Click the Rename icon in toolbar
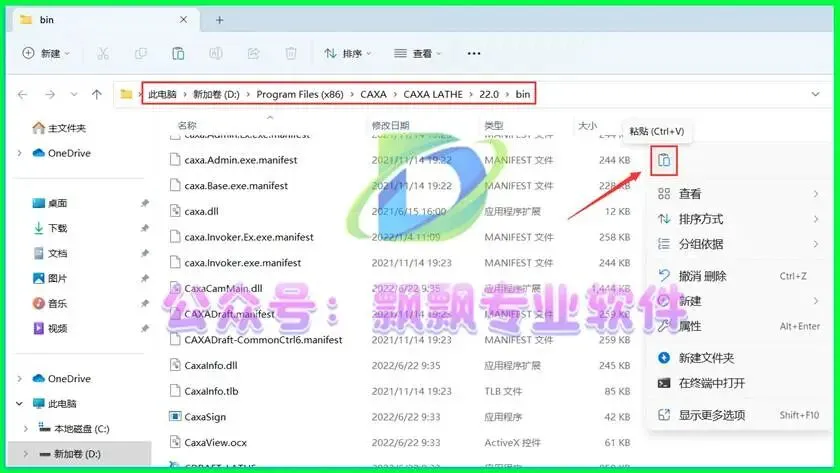840x473 pixels. point(216,54)
